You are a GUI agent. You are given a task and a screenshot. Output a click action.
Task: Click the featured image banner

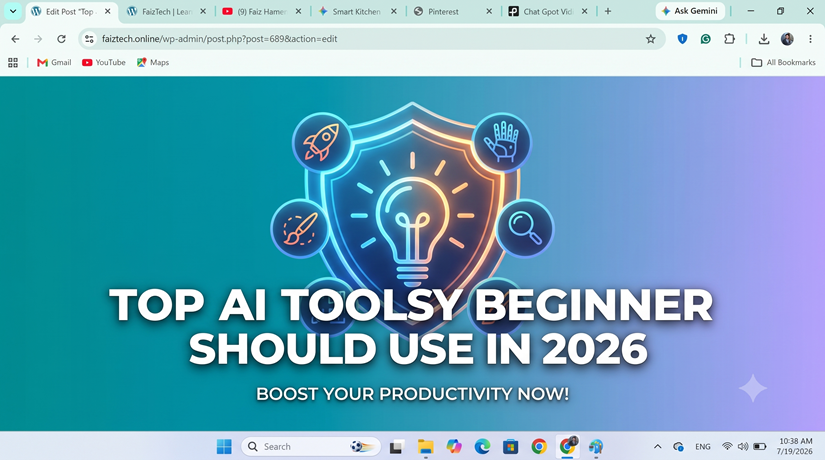412,254
